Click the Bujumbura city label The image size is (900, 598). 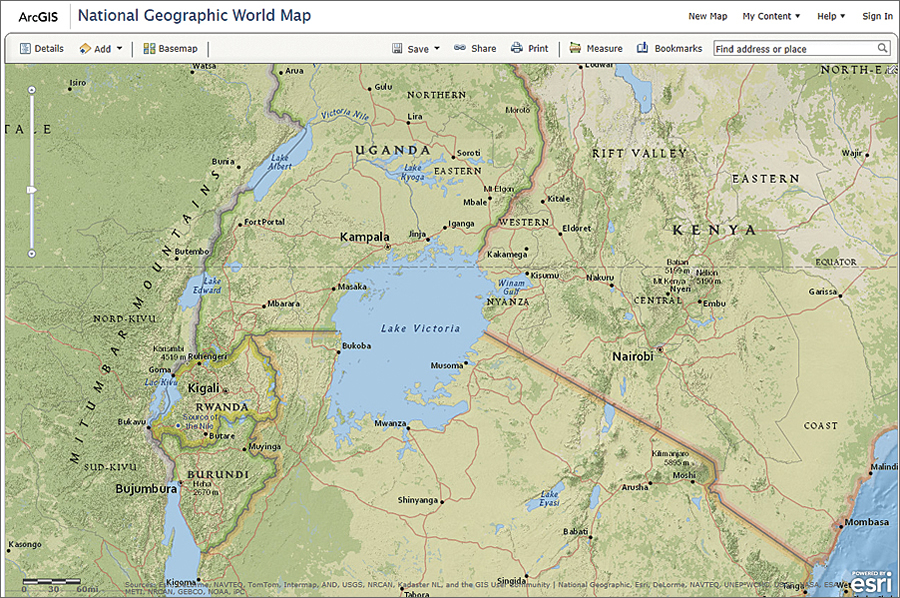[x=146, y=488]
